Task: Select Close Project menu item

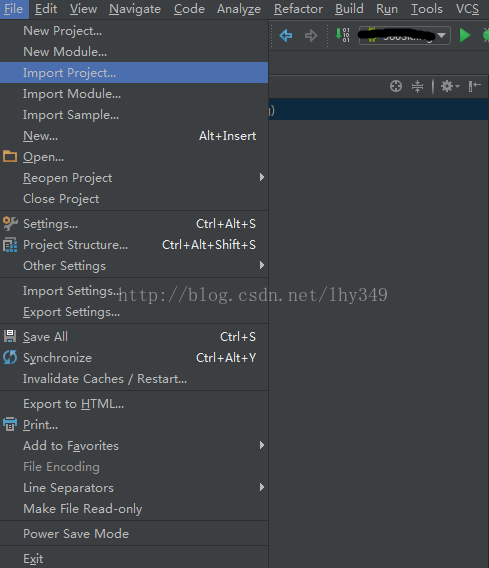Action: point(134,199)
